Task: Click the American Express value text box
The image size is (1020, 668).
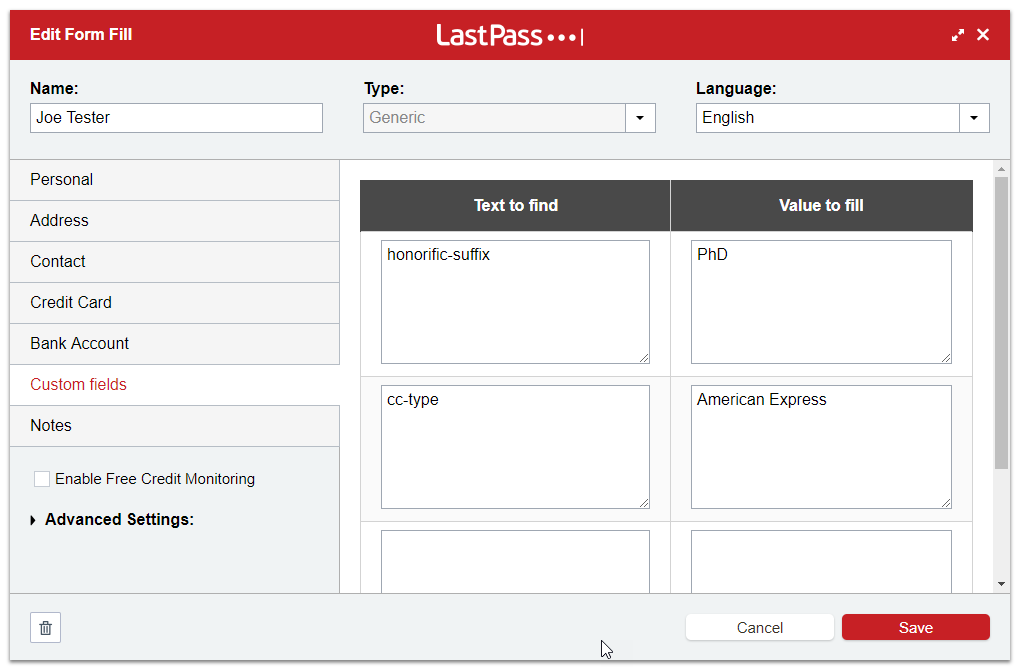Action: (x=820, y=447)
